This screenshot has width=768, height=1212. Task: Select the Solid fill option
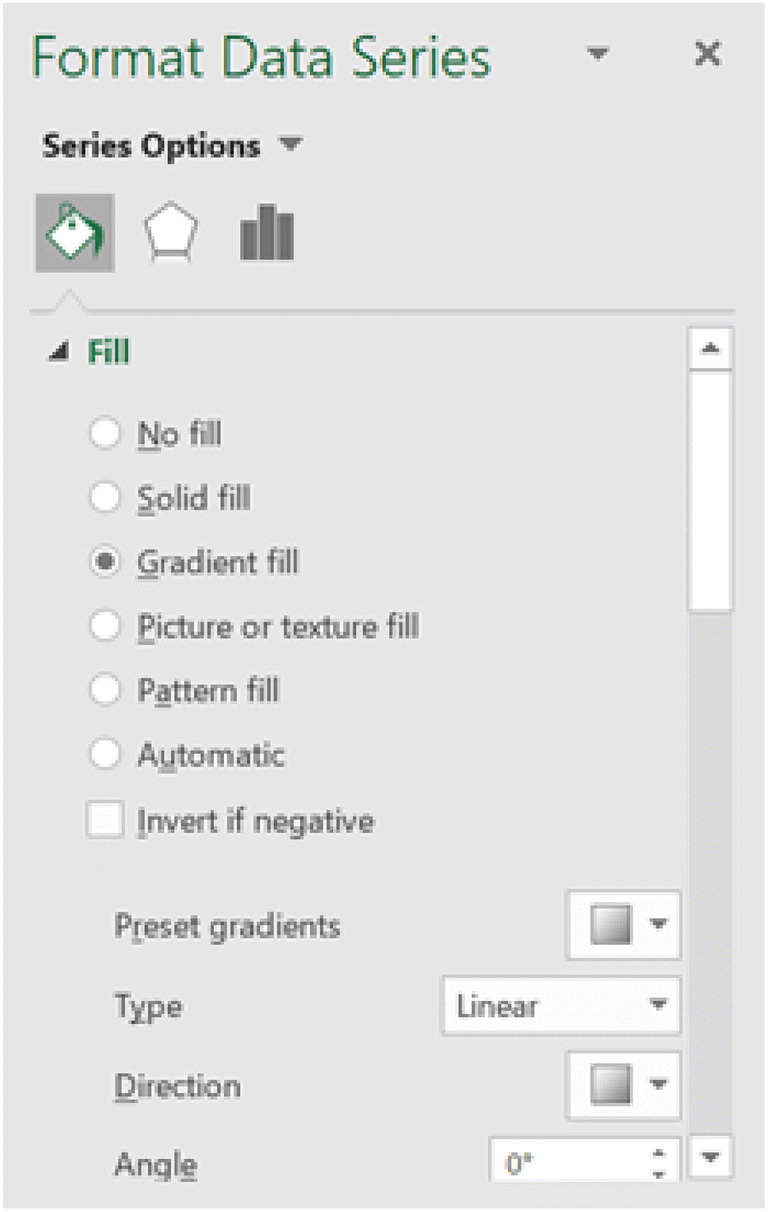click(x=105, y=498)
